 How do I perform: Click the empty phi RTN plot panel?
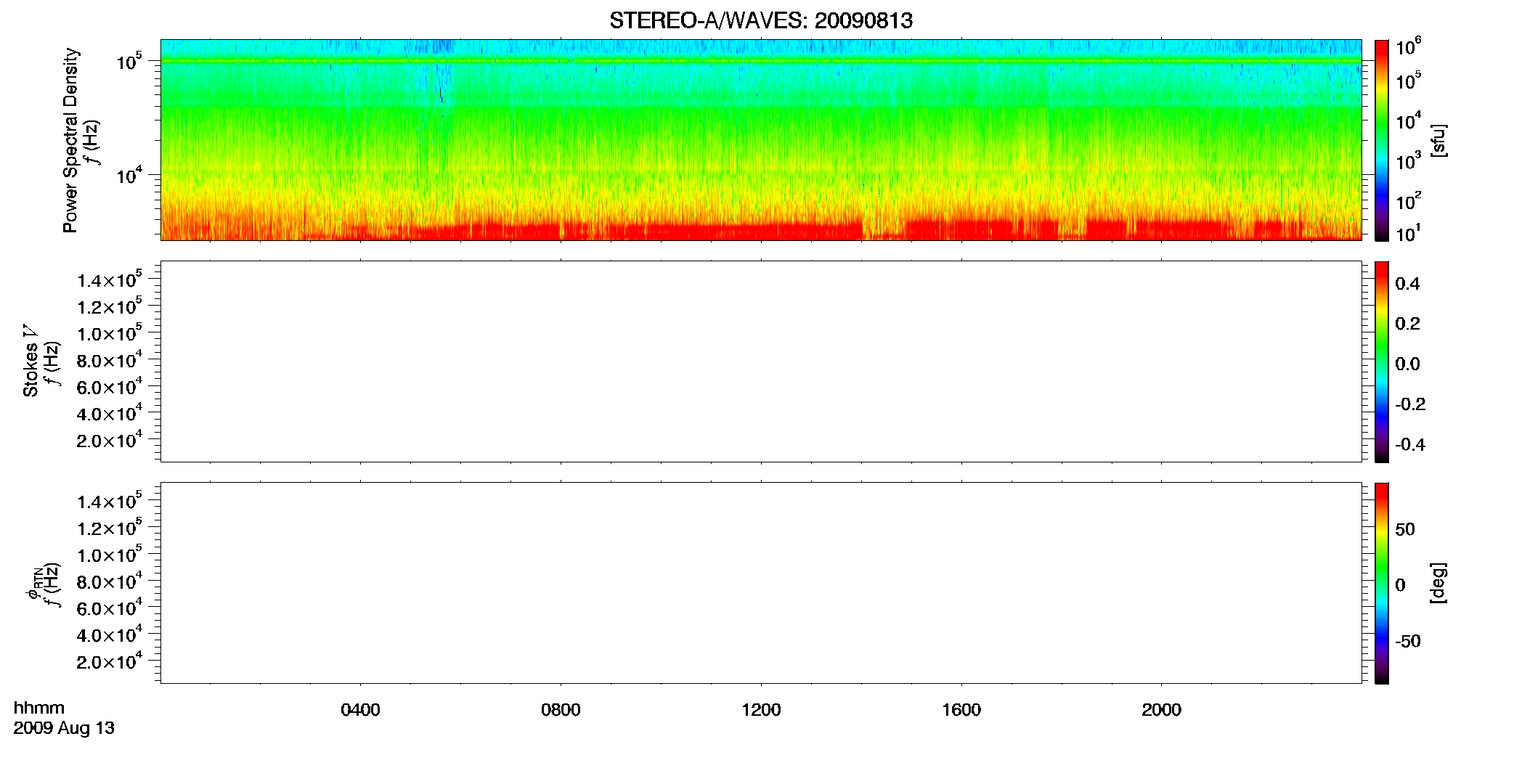pos(761,583)
